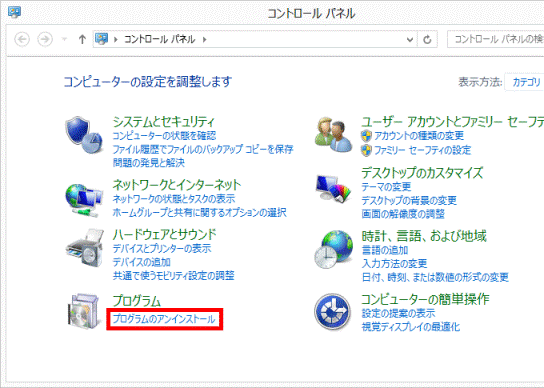544x388 pixels.
Task: Open 時計、言語、および地域 category heading
Action: (424, 236)
